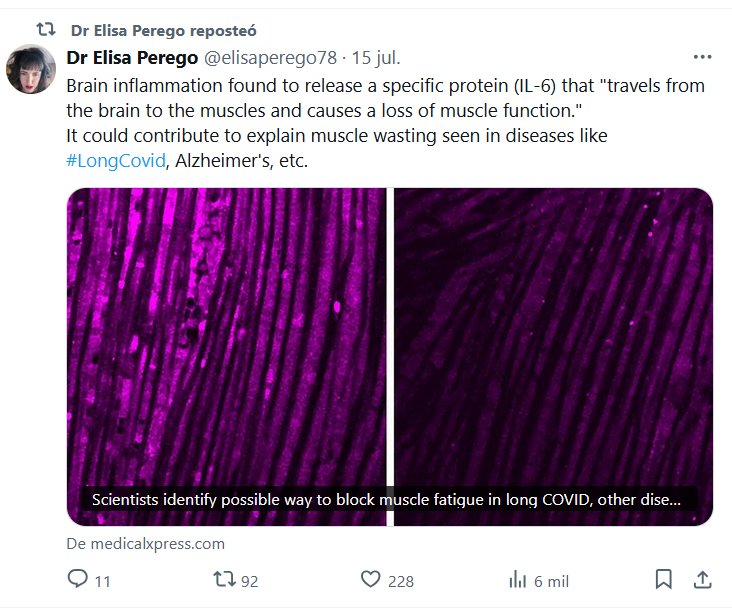Open the share post menu icon

[x=703, y=580]
